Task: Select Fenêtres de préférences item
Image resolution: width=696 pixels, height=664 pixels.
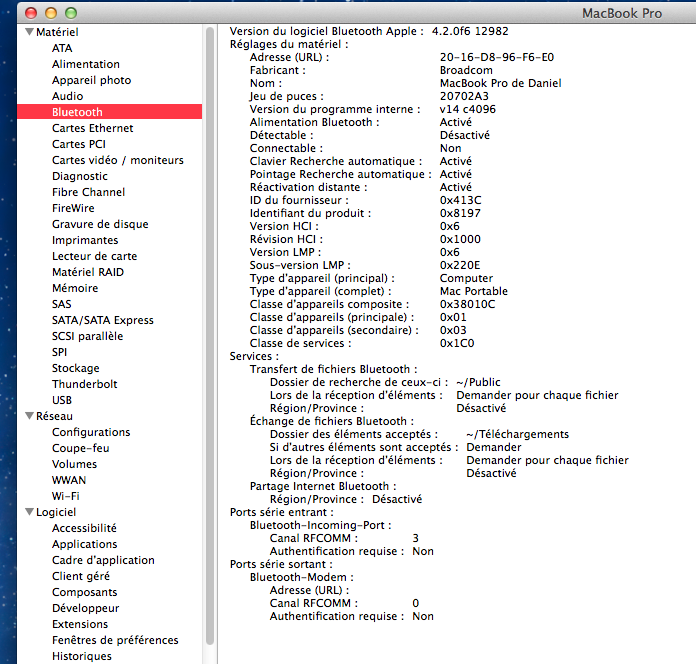Action: click(x=115, y=640)
